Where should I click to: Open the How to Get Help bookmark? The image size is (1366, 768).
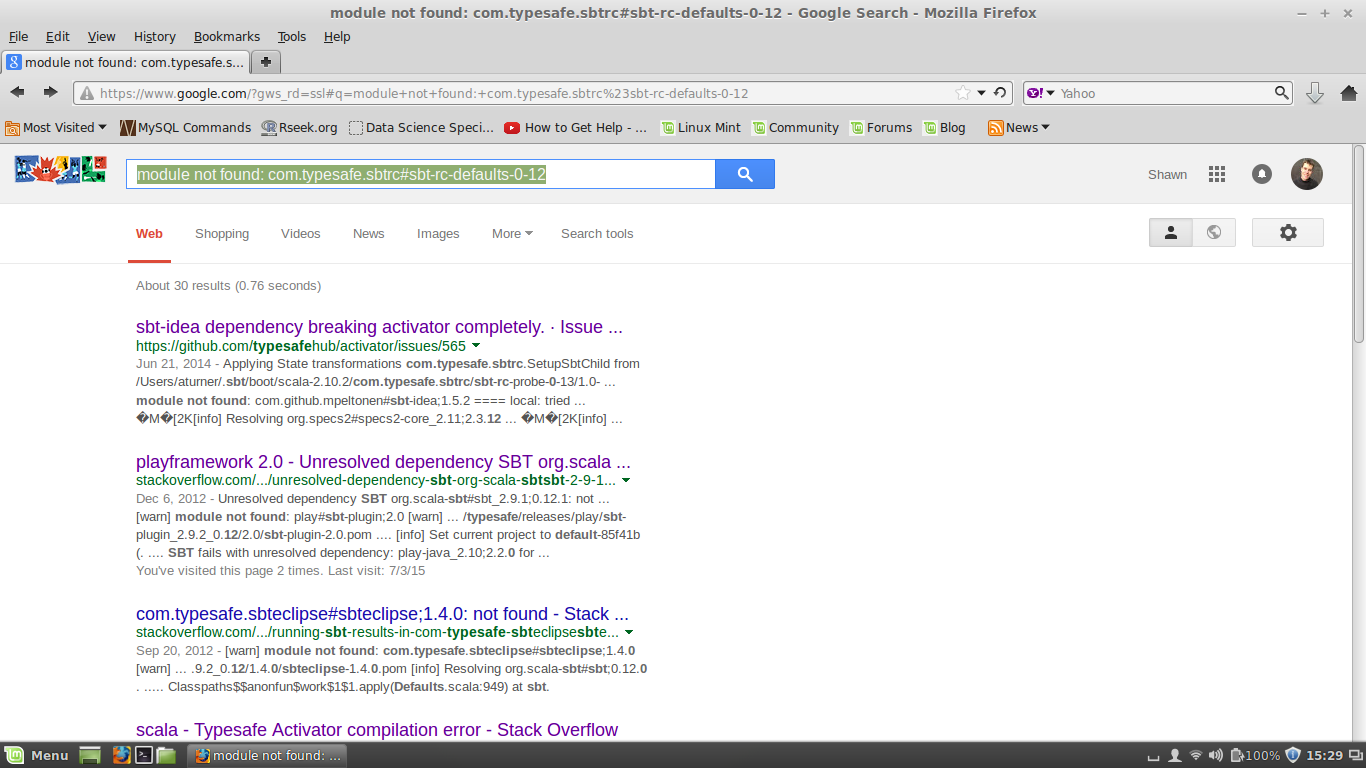575,127
